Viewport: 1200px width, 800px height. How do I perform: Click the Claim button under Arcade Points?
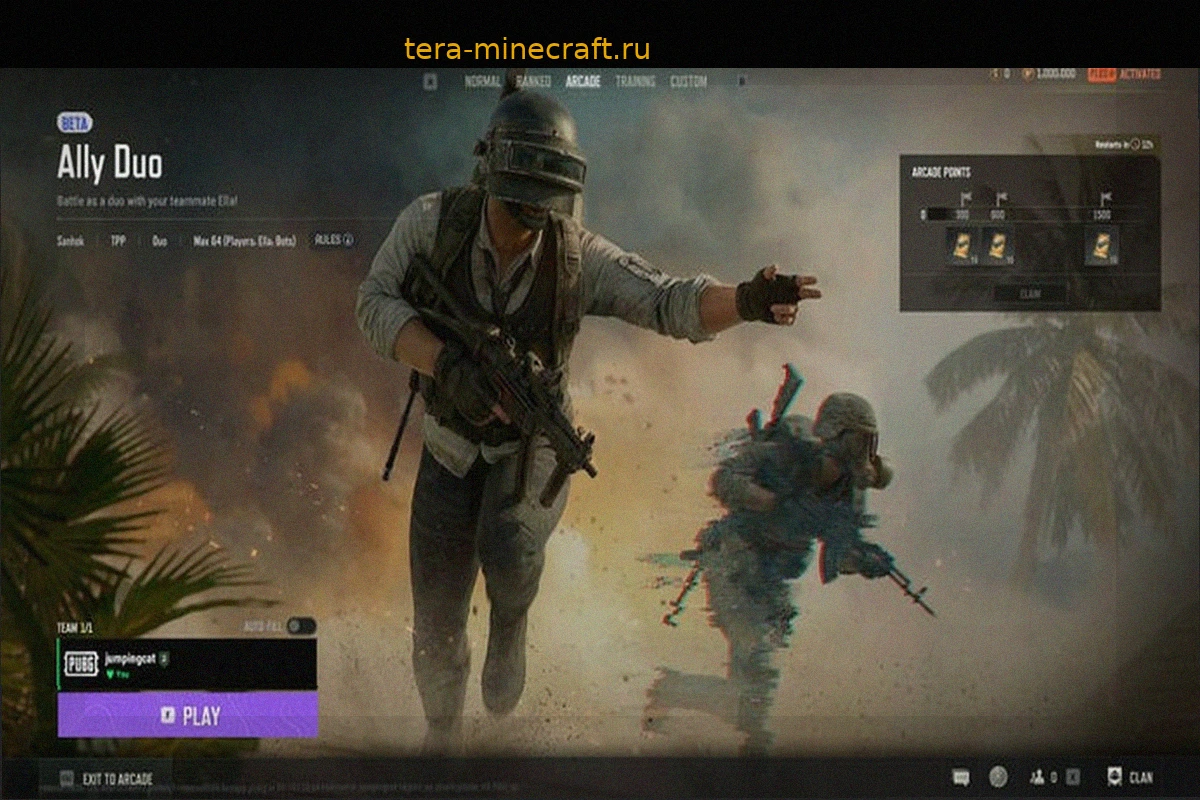coord(1030,294)
